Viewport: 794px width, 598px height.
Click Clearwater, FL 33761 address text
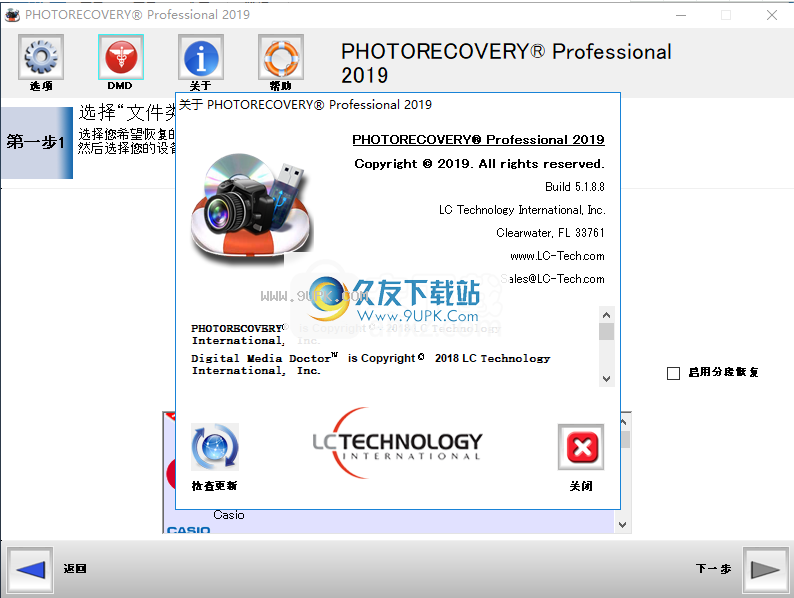[x=550, y=233]
